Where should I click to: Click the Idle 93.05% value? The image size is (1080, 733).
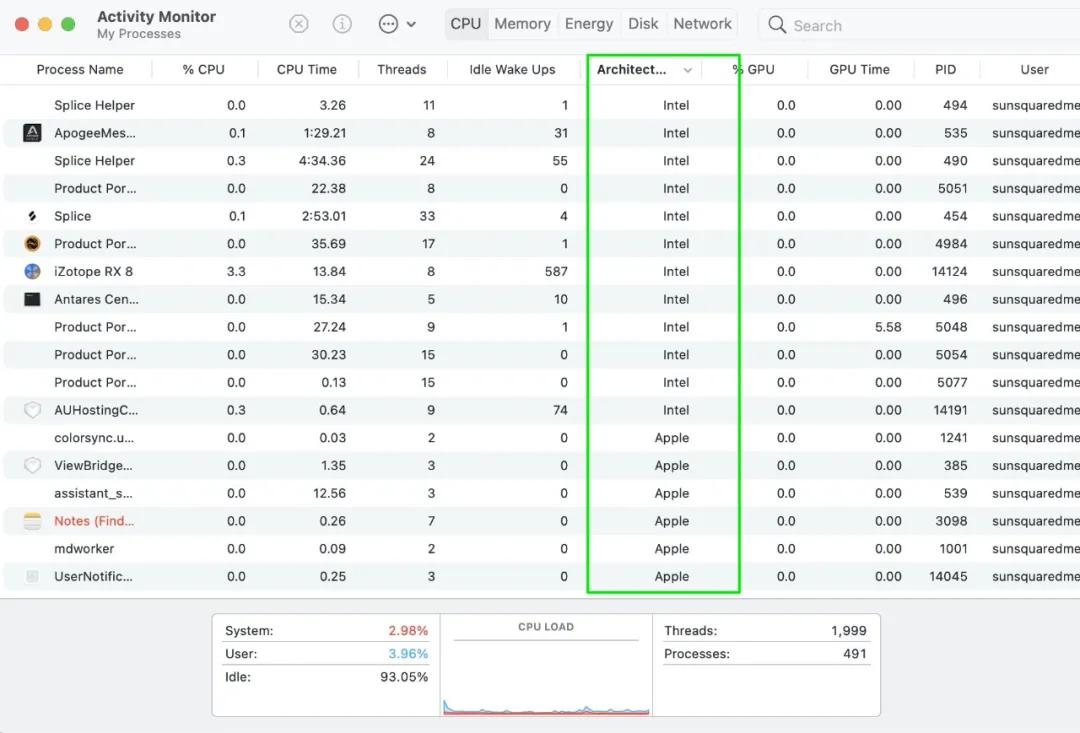click(404, 677)
